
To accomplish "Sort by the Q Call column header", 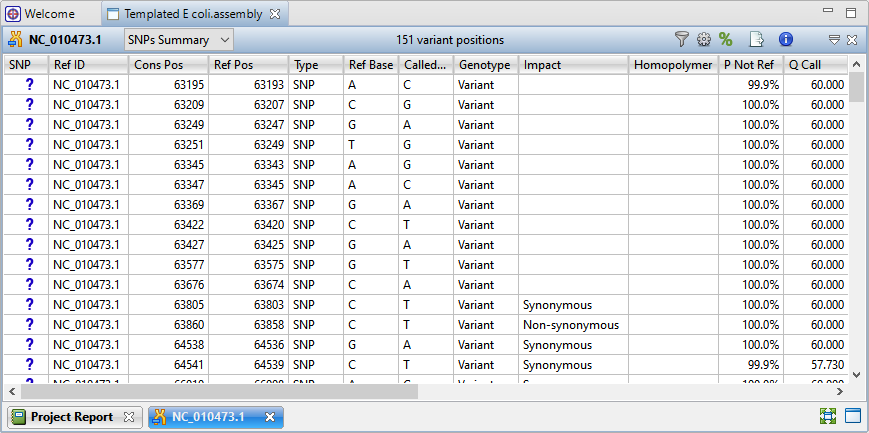I will pyautogui.click(x=815, y=65).
